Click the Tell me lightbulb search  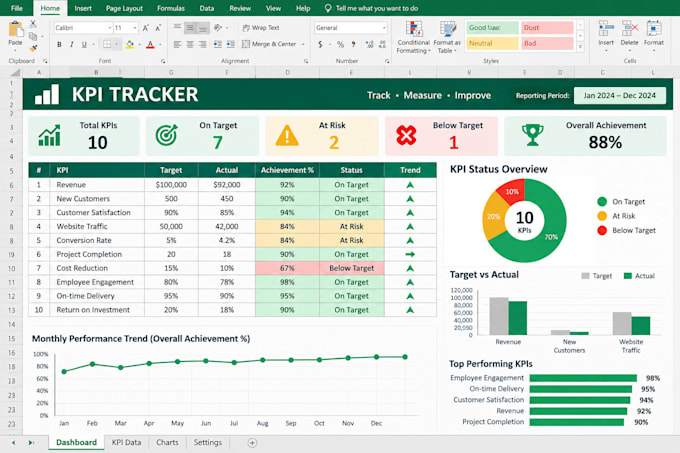pyautogui.click(x=328, y=8)
